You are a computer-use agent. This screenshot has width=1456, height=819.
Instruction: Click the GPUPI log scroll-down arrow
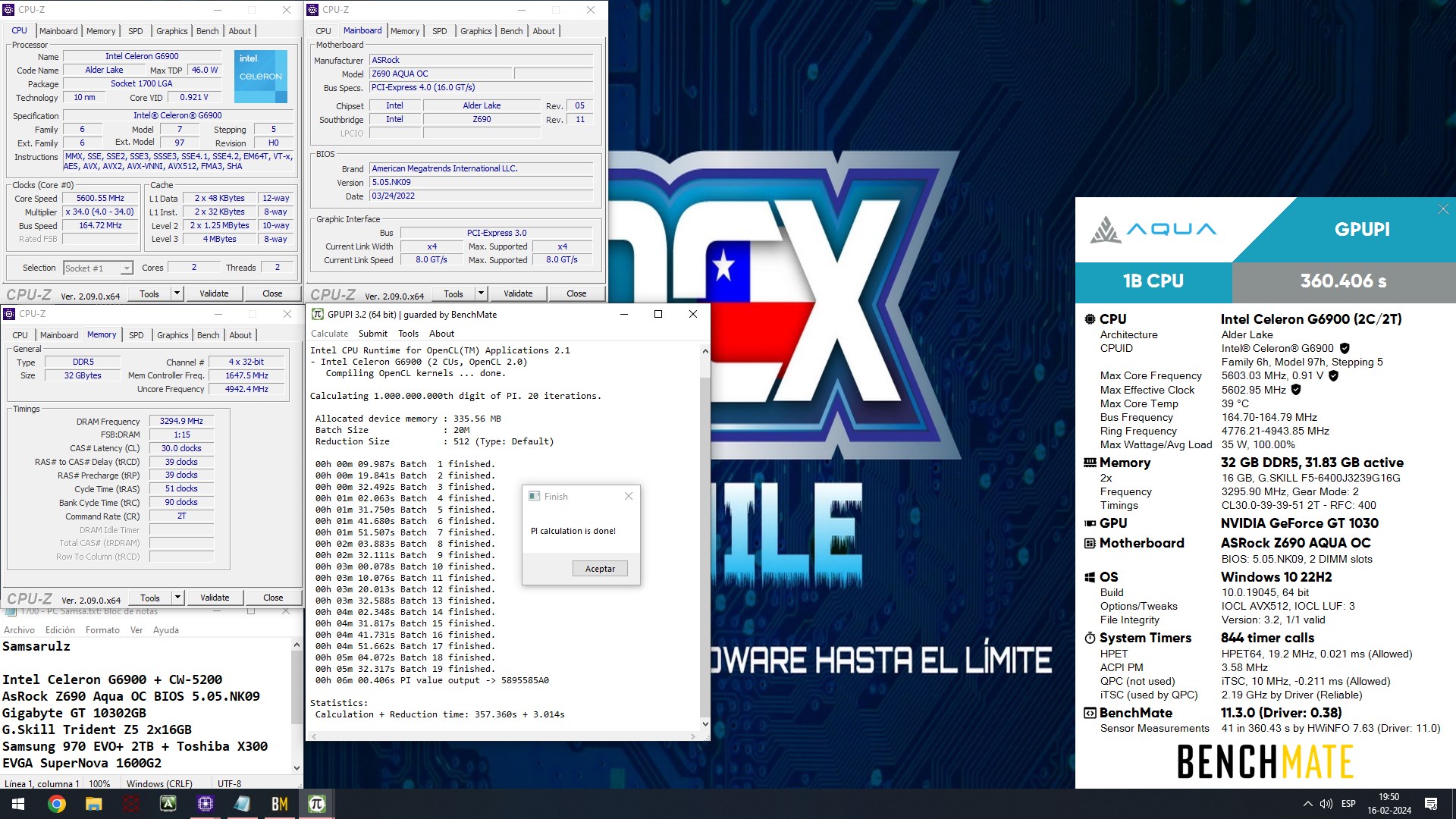[x=705, y=723]
